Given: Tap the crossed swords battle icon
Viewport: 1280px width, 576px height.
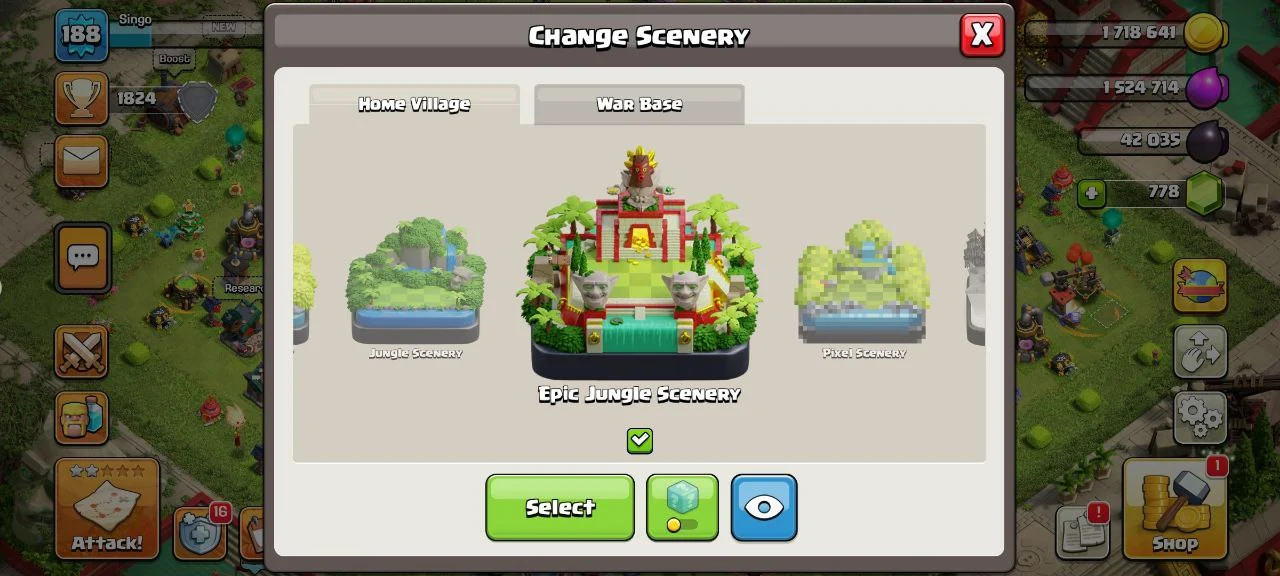Looking at the screenshot, I should coord(81,351).
